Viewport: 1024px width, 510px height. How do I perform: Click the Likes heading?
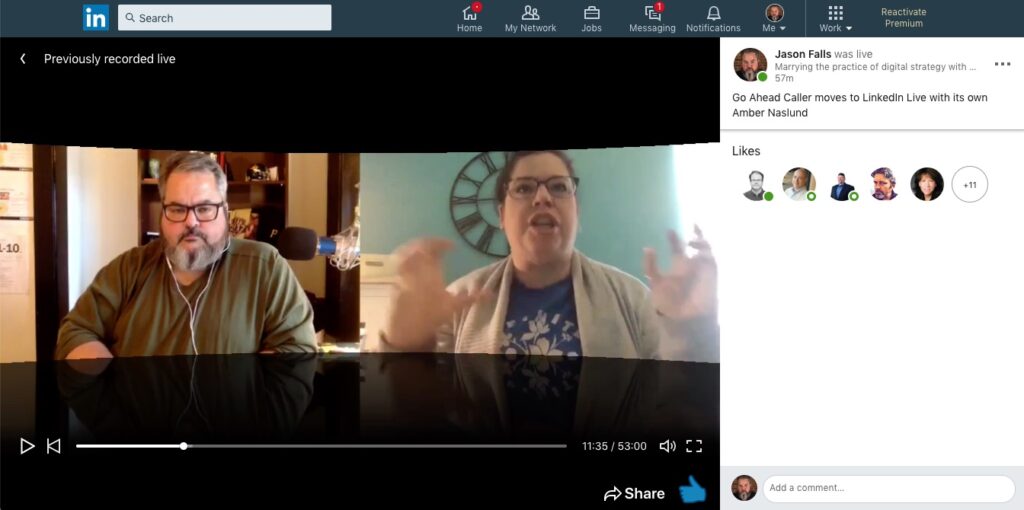[746, 151]
